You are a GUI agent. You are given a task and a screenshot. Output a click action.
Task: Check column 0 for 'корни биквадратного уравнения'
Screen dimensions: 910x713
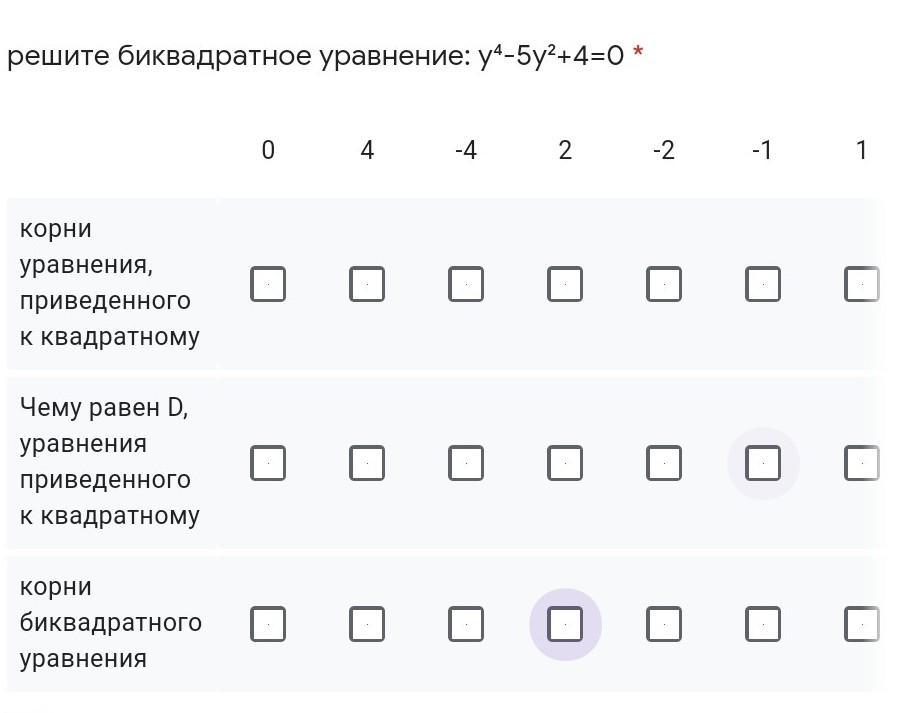pos(268,625)
